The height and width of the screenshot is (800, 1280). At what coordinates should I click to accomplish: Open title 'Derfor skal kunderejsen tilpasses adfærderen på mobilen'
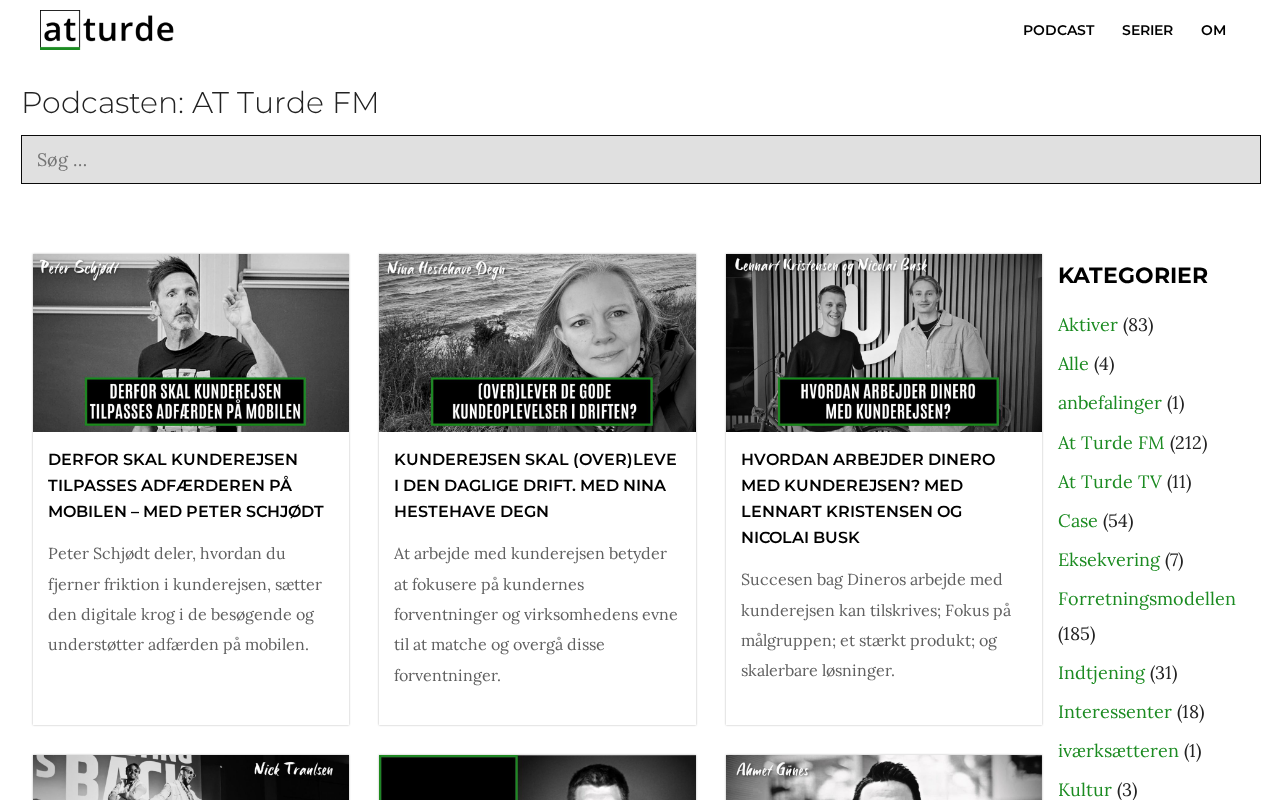click(186, 486)
